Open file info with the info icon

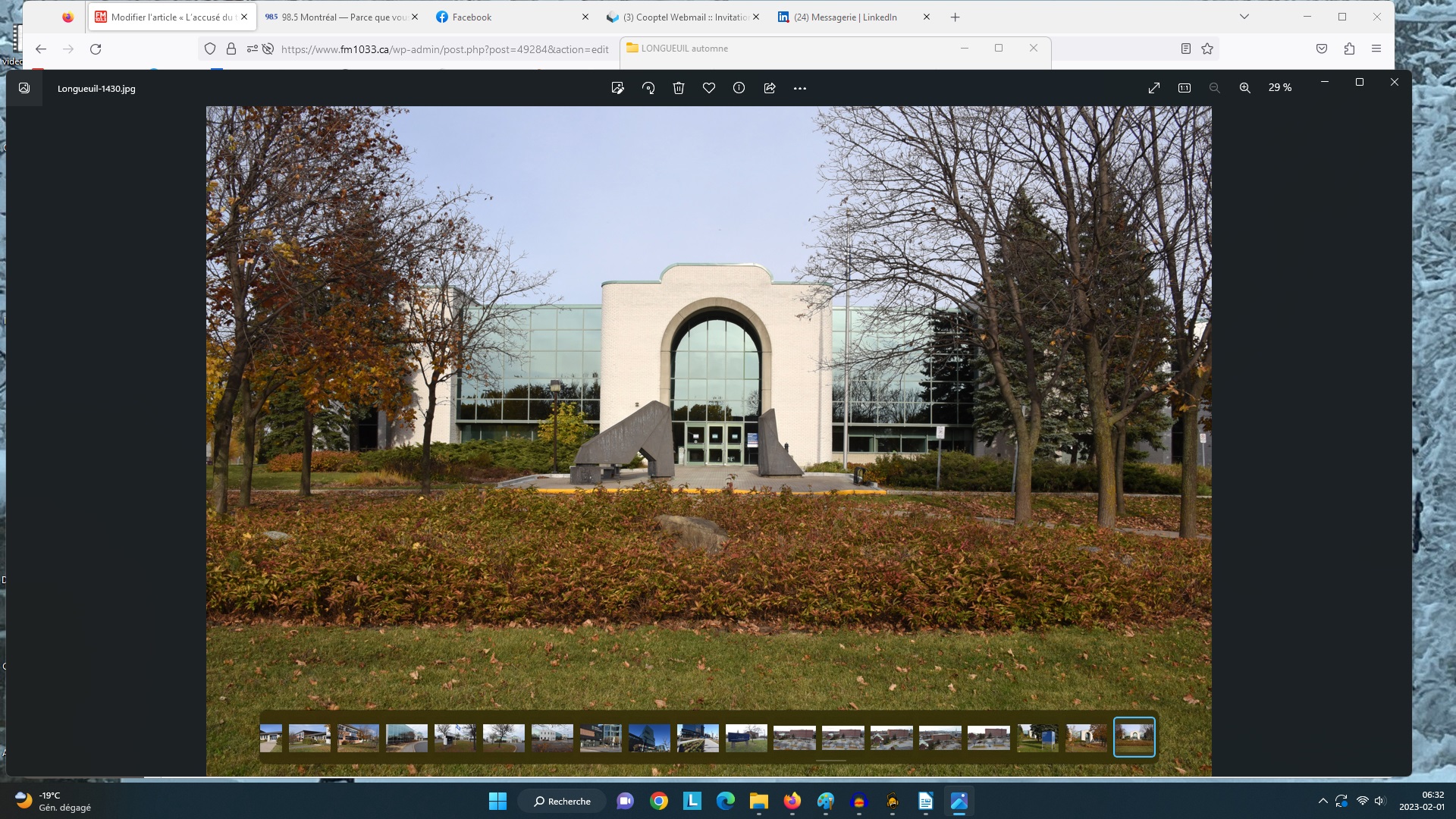click(x=739, y=88)
